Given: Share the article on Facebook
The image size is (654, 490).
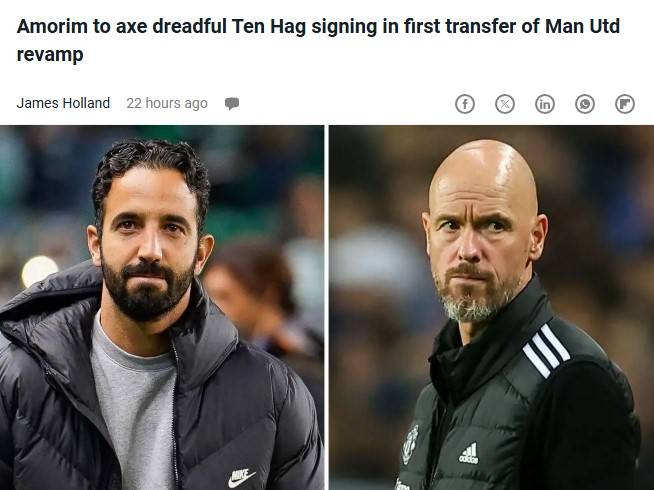Looking at the screenshot, I should [x=465, y=104].
